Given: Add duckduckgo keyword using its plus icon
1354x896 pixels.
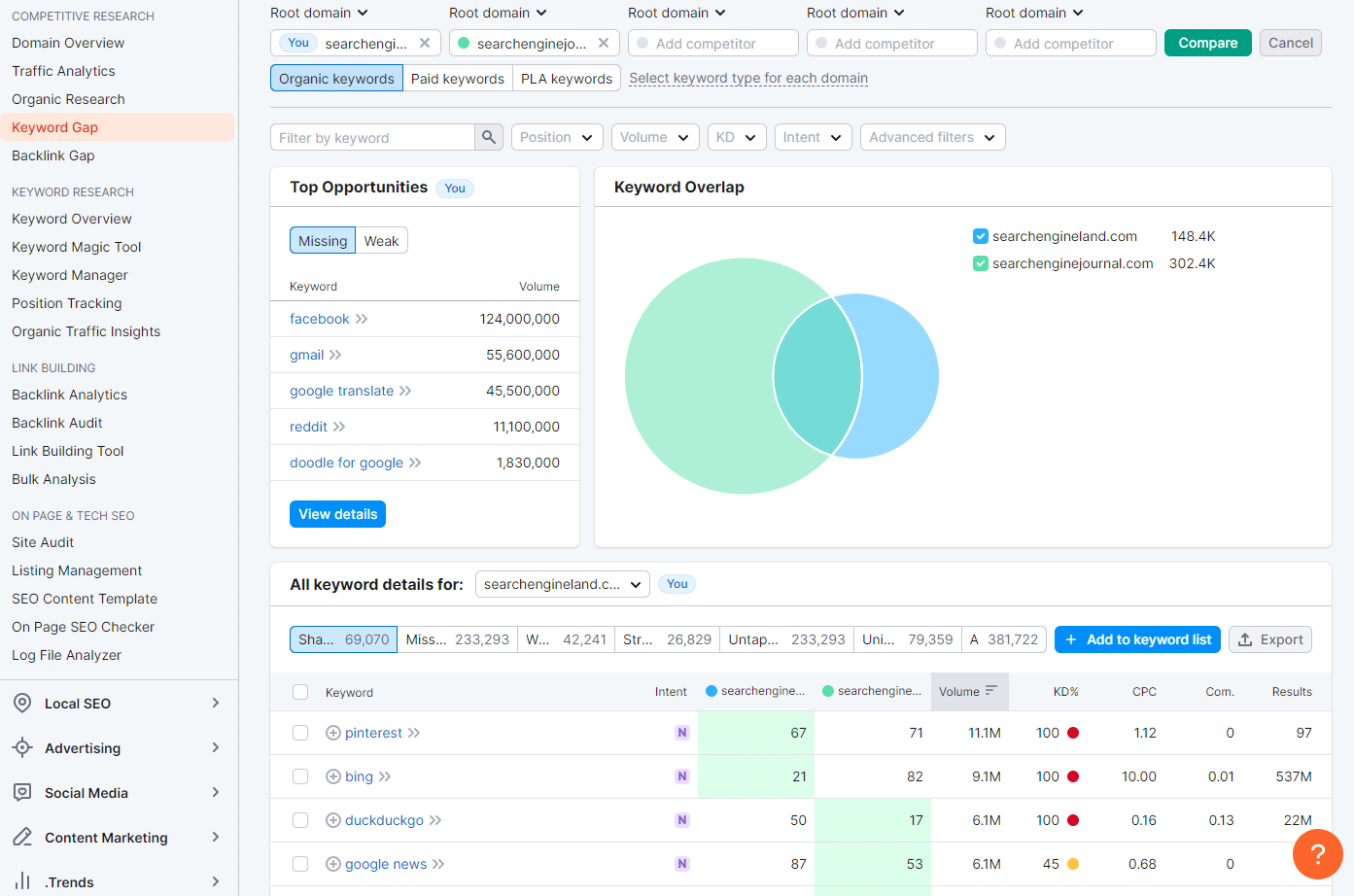Looking at the screenshot, I should tap(332, 820).
